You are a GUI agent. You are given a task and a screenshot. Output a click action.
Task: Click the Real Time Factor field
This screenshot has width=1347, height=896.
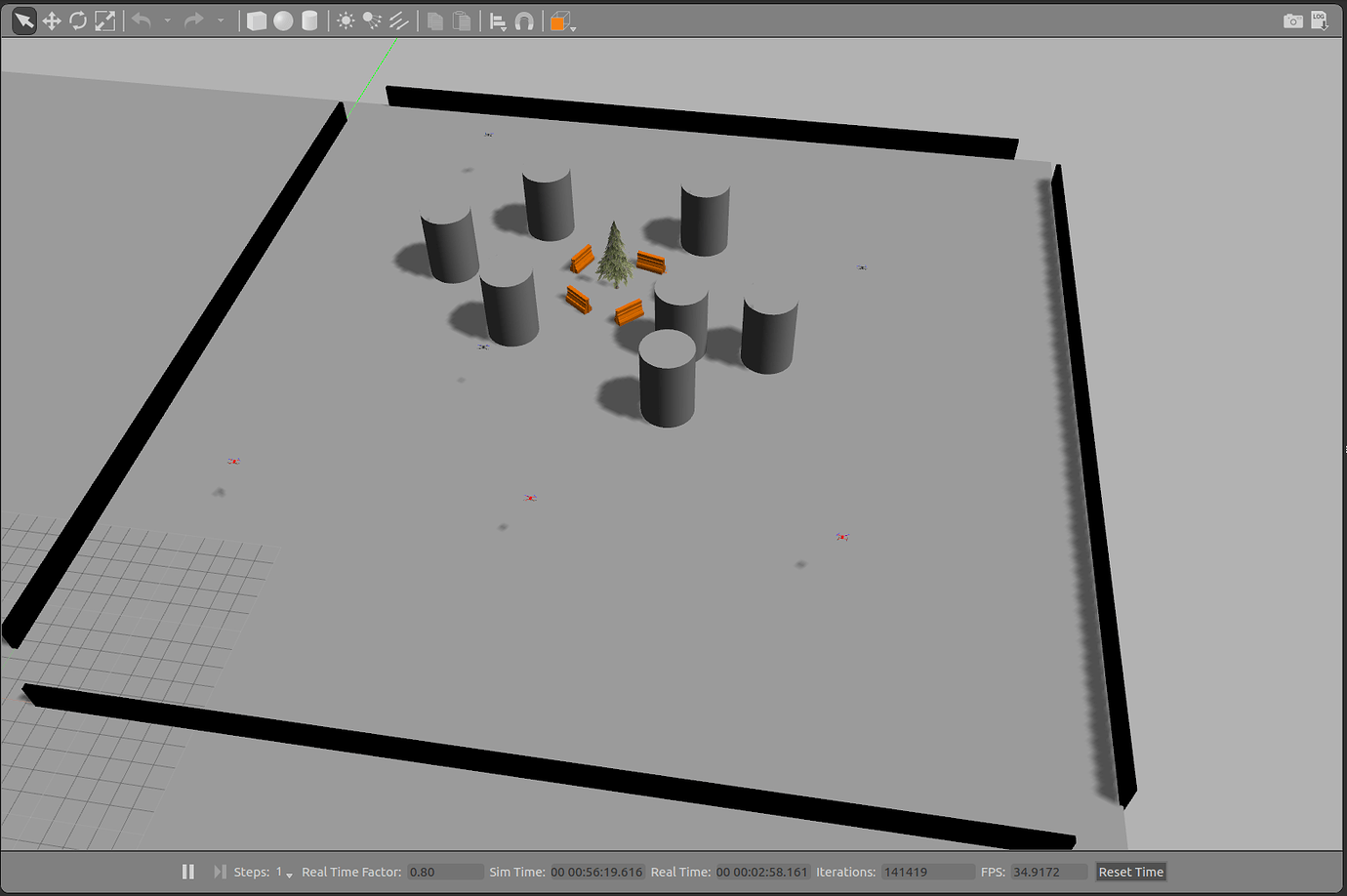point(445,872)
